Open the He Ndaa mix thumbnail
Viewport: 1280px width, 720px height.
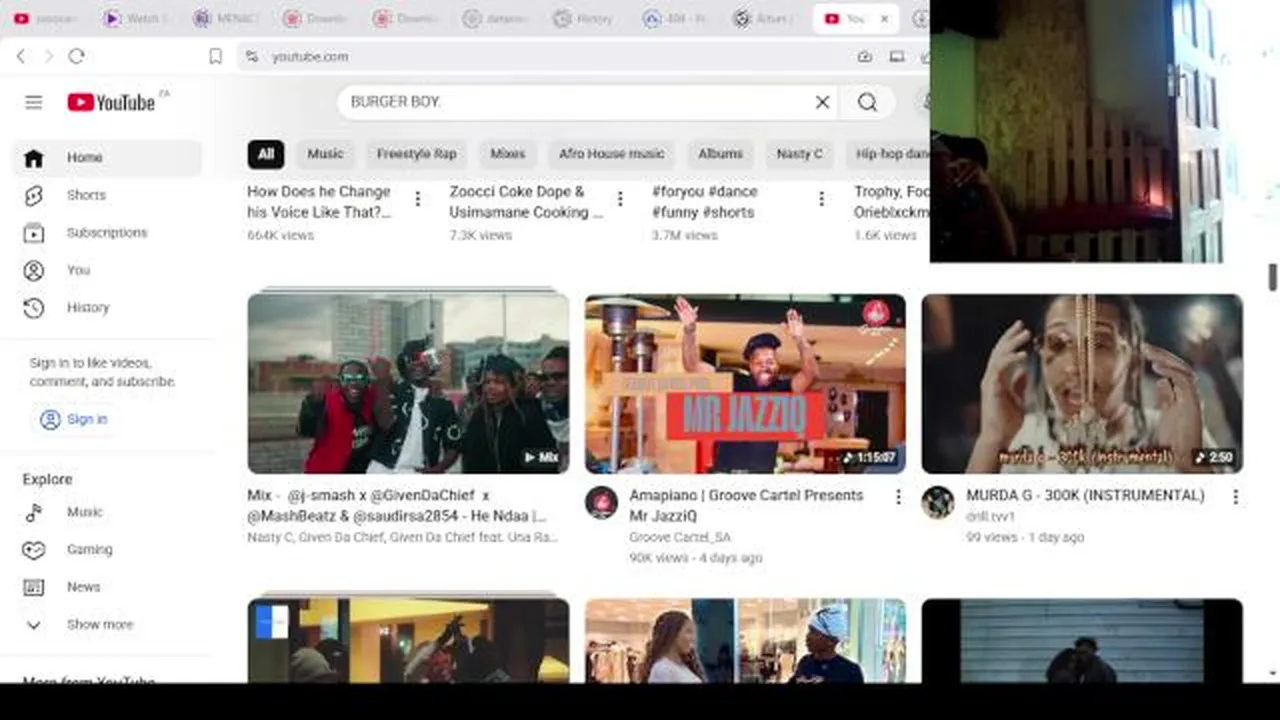tap(408, 383)
